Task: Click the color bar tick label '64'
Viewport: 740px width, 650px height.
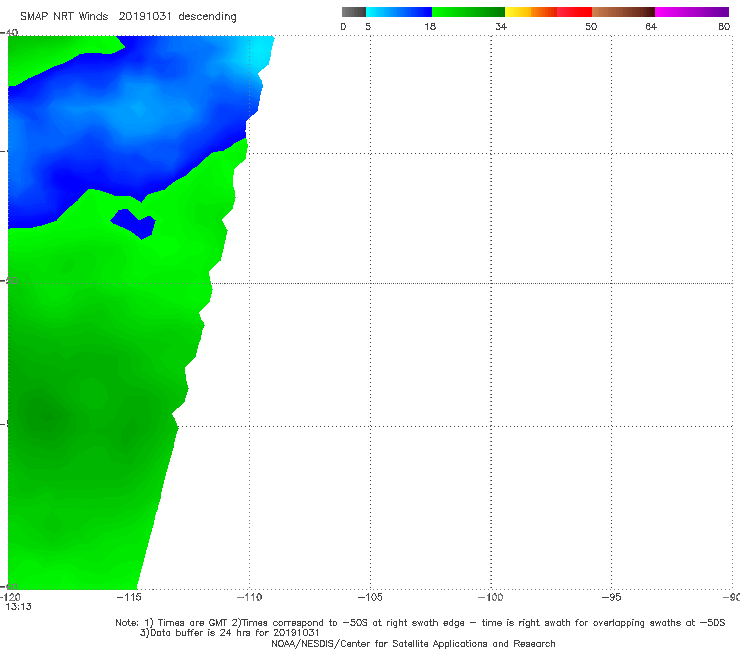Action: pyautogui.click(x=651, y=27)
